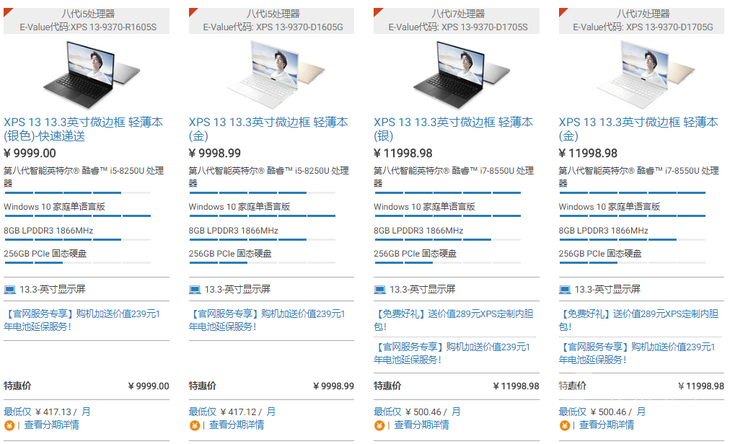This screenshot has height=444, width=730.
Task: Select E-Value代码 XPS 13-9370-D1705G text
Action: [643, 27]
